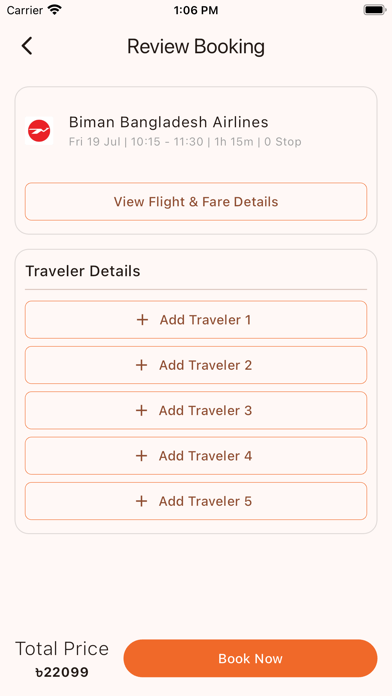Tap the back arrow icon

point(27,46)
